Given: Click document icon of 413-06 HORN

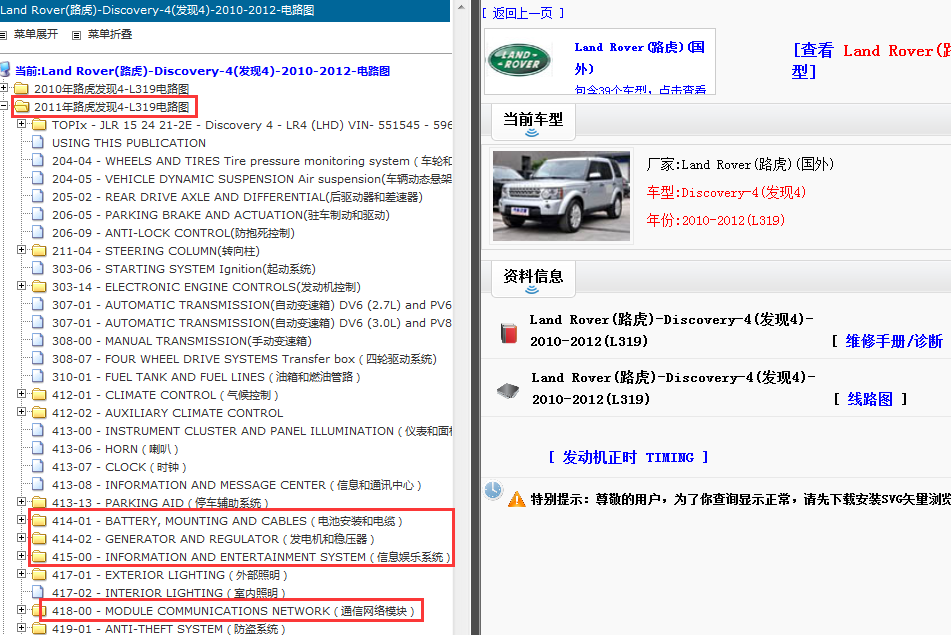Looking at the screenshot, I should coord(38,449).
